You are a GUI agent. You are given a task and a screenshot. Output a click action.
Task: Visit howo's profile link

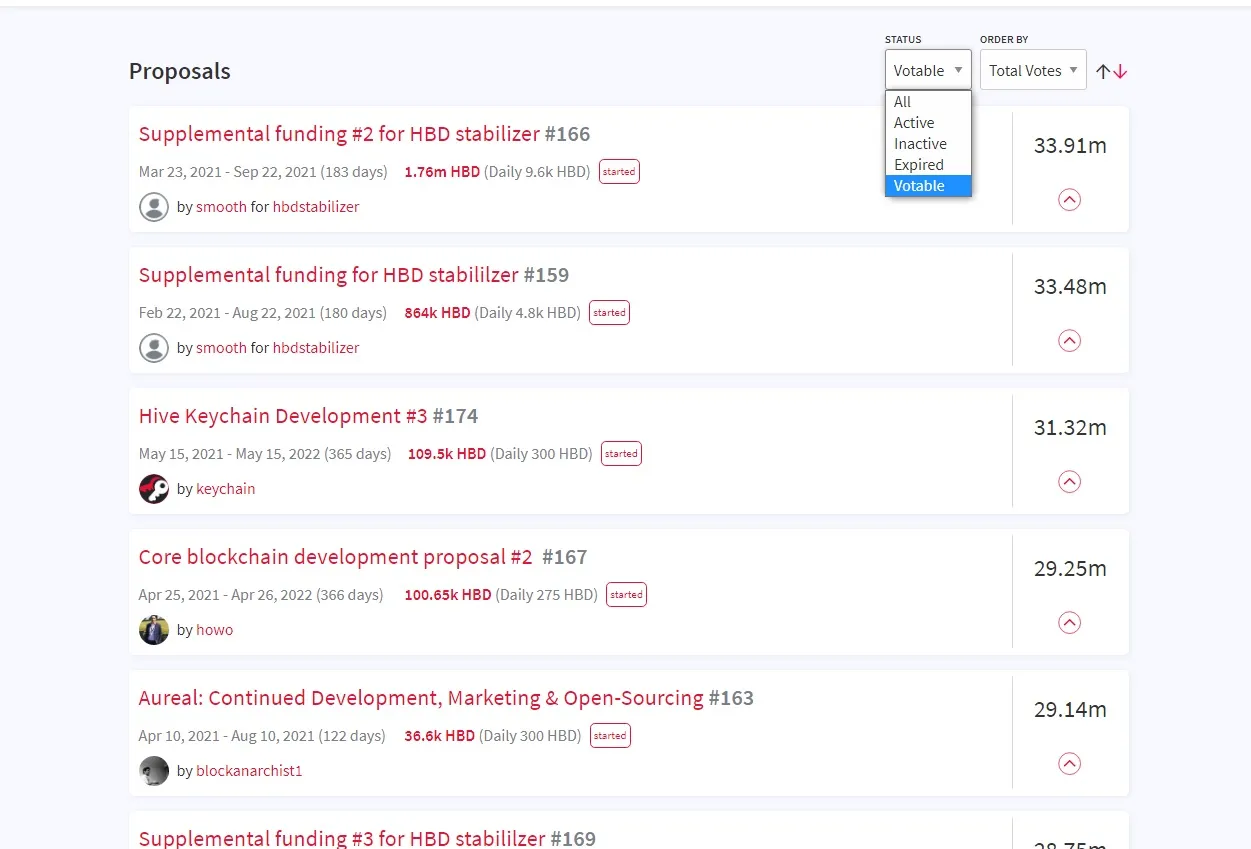point(215,630)
